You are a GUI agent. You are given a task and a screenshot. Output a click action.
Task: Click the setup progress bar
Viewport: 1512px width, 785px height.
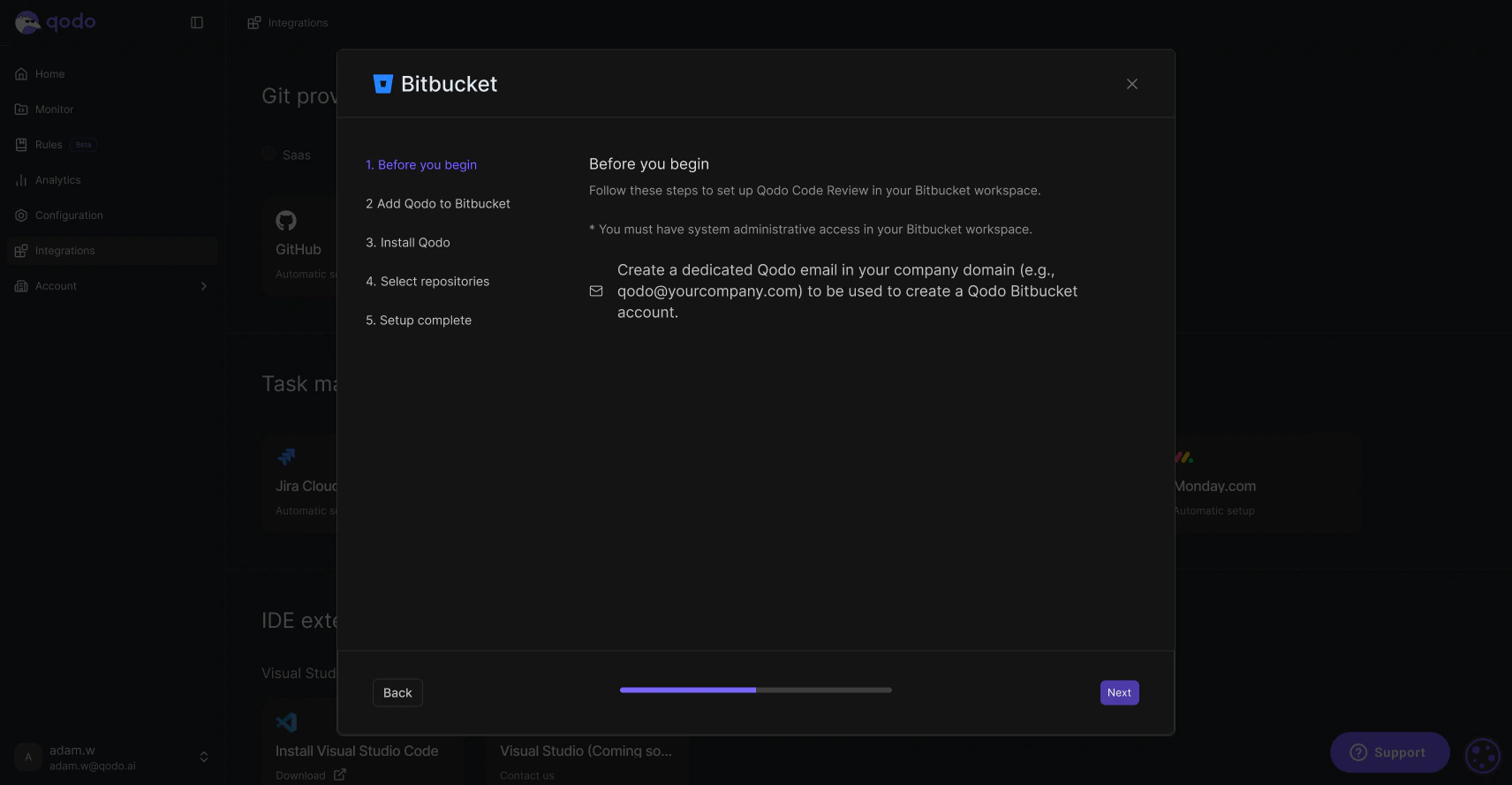(x=756, y=691)
